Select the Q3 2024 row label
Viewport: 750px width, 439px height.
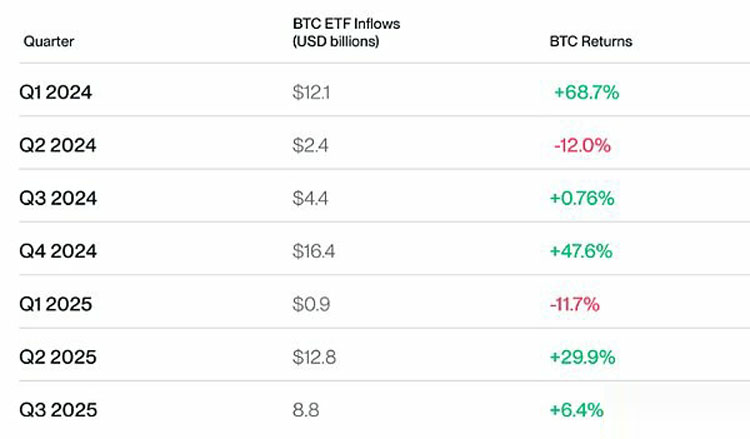(58, 198)
